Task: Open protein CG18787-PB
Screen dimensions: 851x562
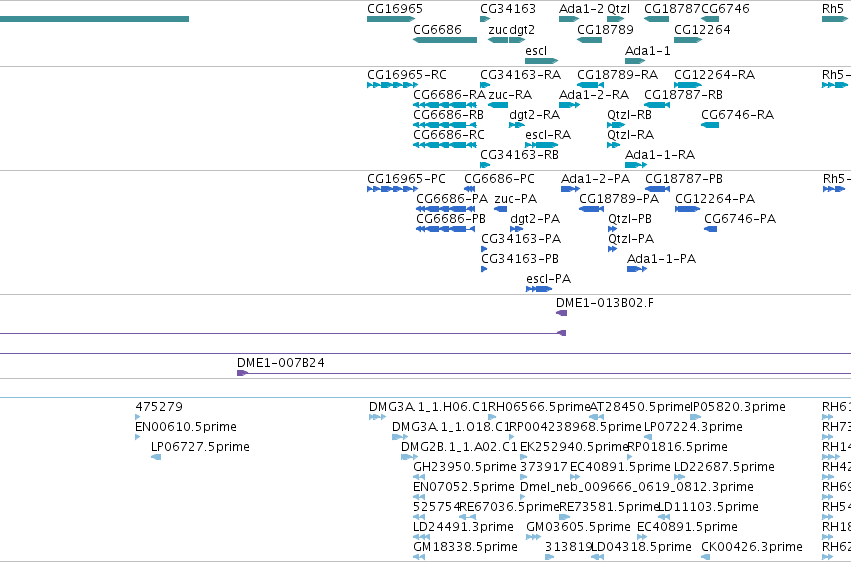Action: (x=657, y=189)
